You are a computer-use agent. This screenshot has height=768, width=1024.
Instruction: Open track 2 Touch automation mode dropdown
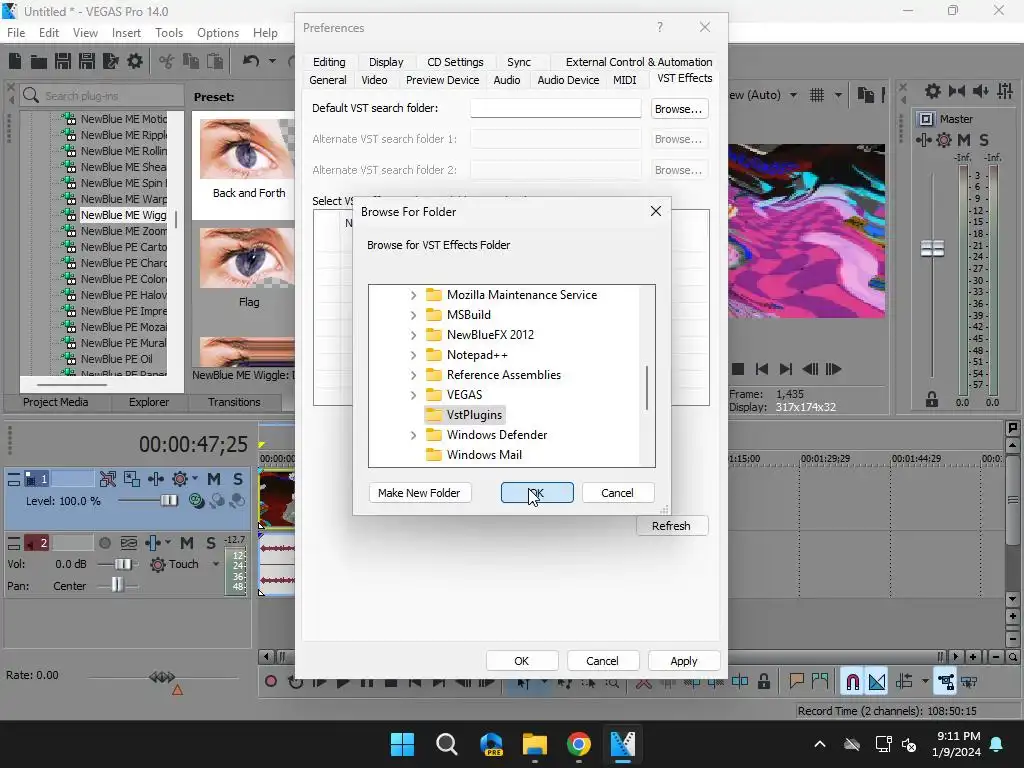(x=216, y=564)
